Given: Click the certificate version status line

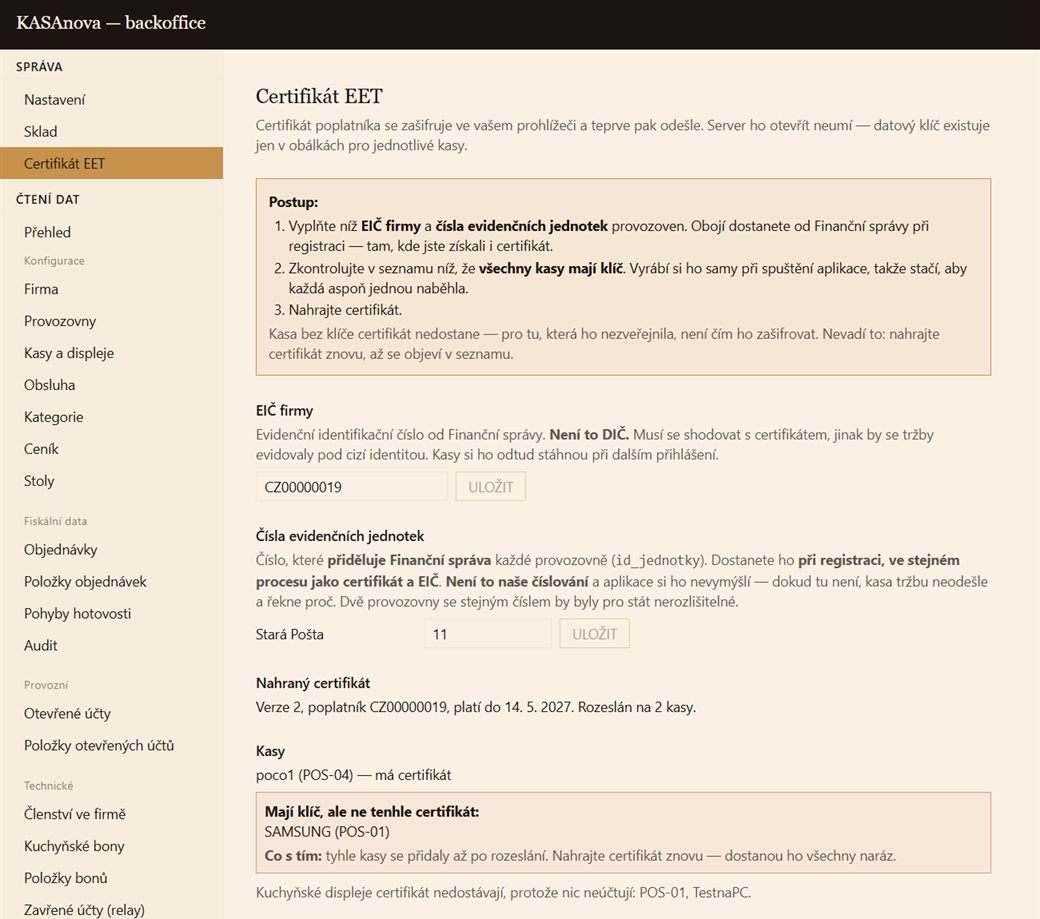Looking at the screenshot, I should pyautogui.click(x=476, y=707).
